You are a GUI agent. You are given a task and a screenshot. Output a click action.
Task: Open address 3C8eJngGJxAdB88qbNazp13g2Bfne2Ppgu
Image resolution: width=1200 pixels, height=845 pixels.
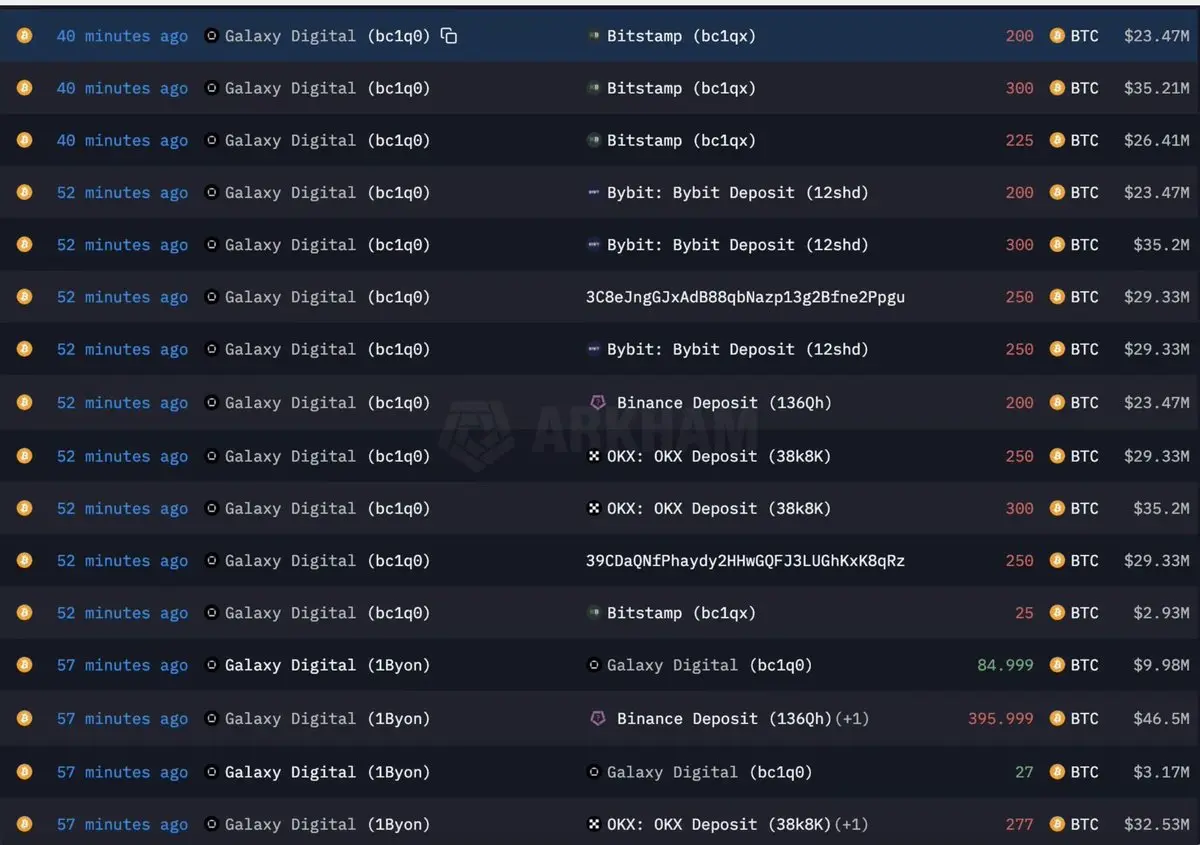coord(745,297)
